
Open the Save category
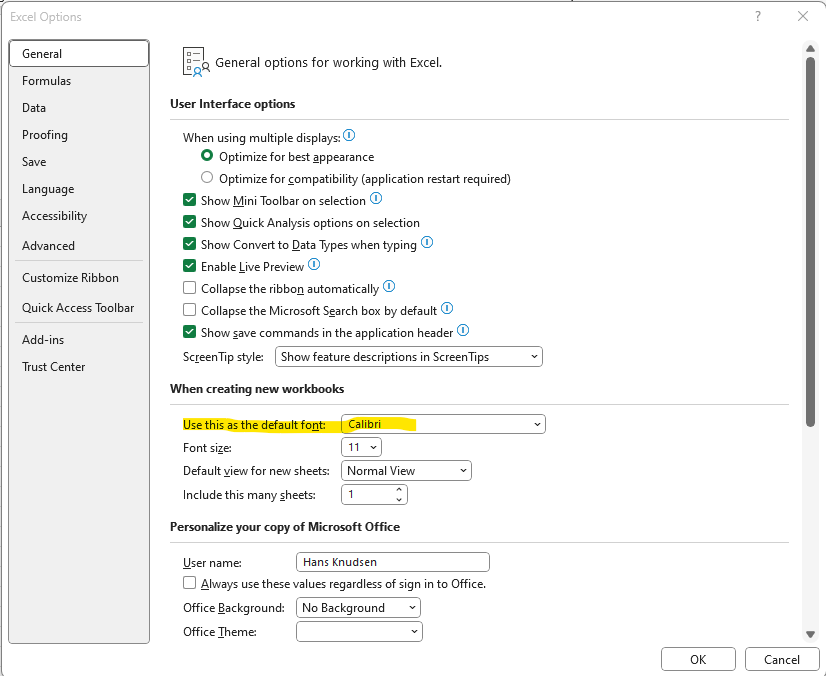pos(79,162)
